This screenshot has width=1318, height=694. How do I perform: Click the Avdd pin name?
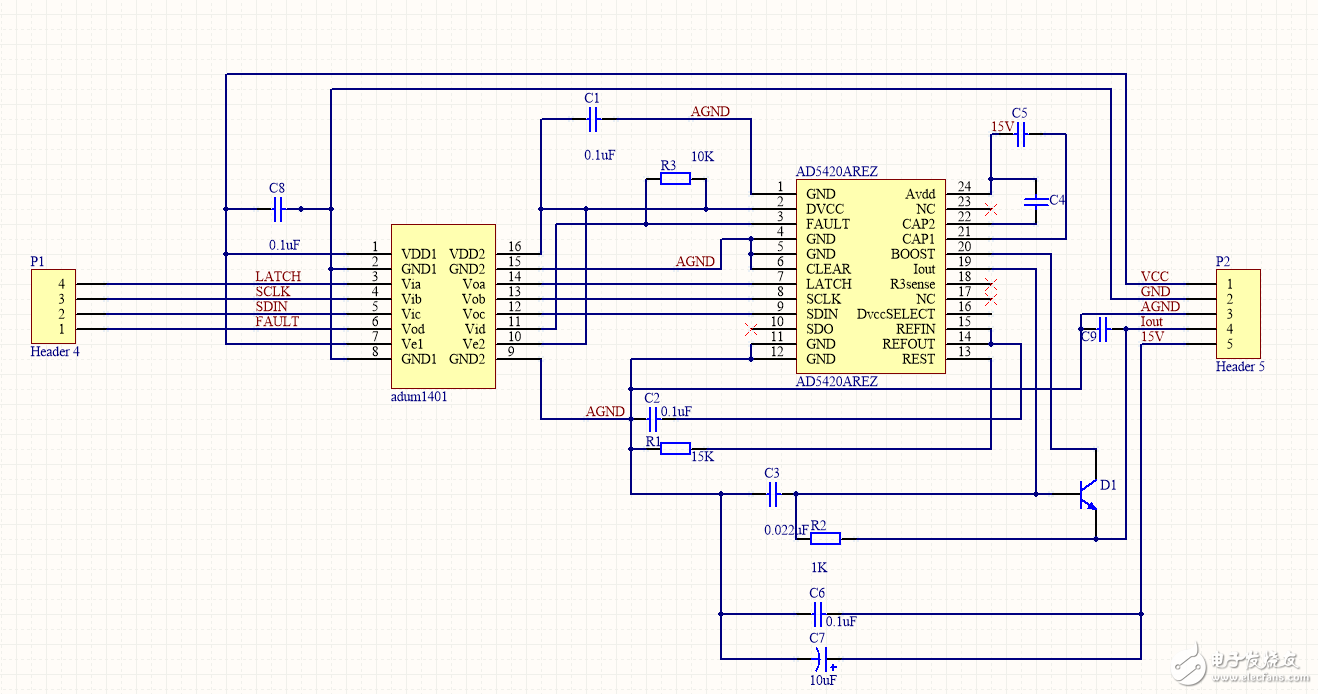tap(921, 194)
